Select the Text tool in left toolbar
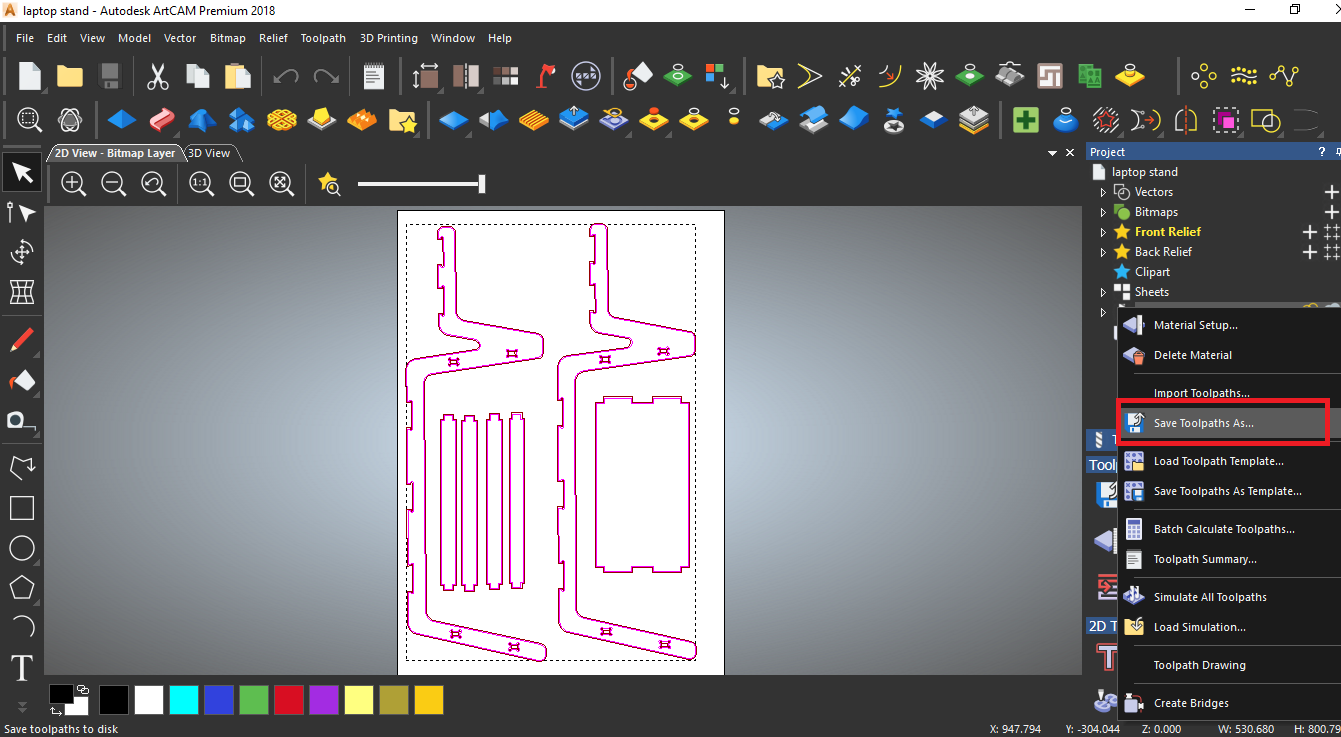Screen dimensions: 1341x737 click(21, 667)
